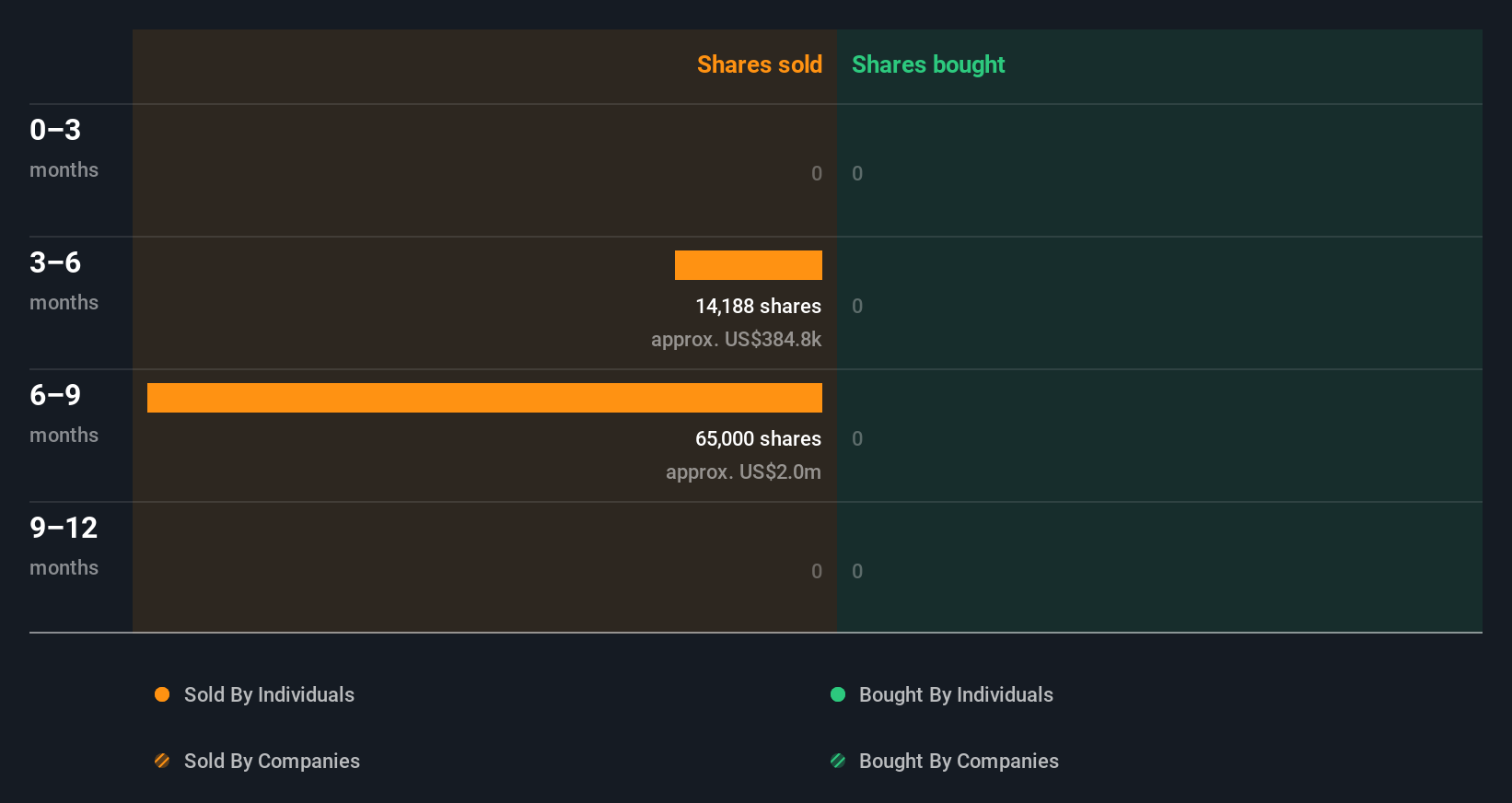The image size is (1512, 803).
Task: Select the 6–9 months row label
Action: pos(64,413)
